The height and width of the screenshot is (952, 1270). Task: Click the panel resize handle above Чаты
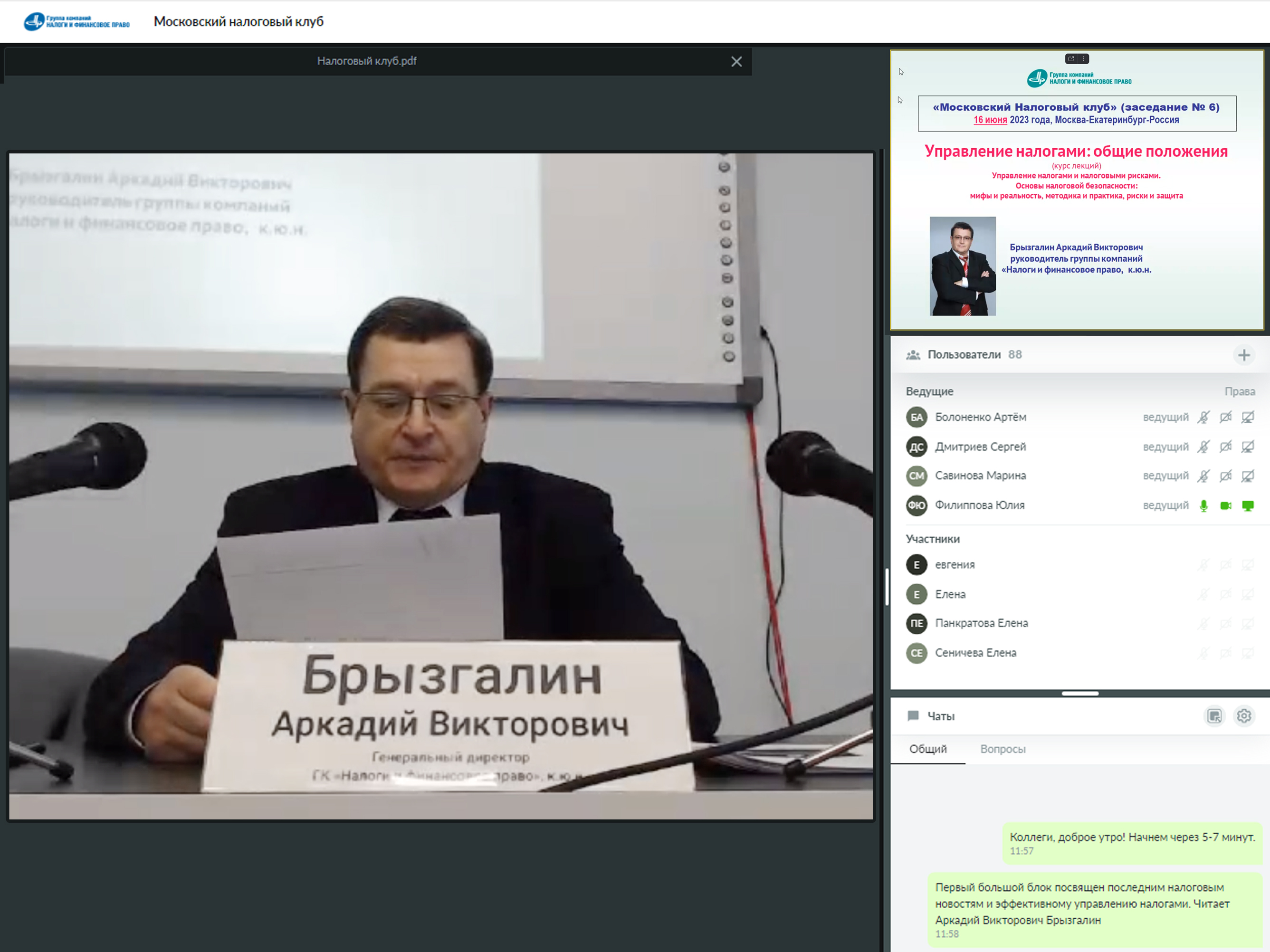tap(1079, 694)
